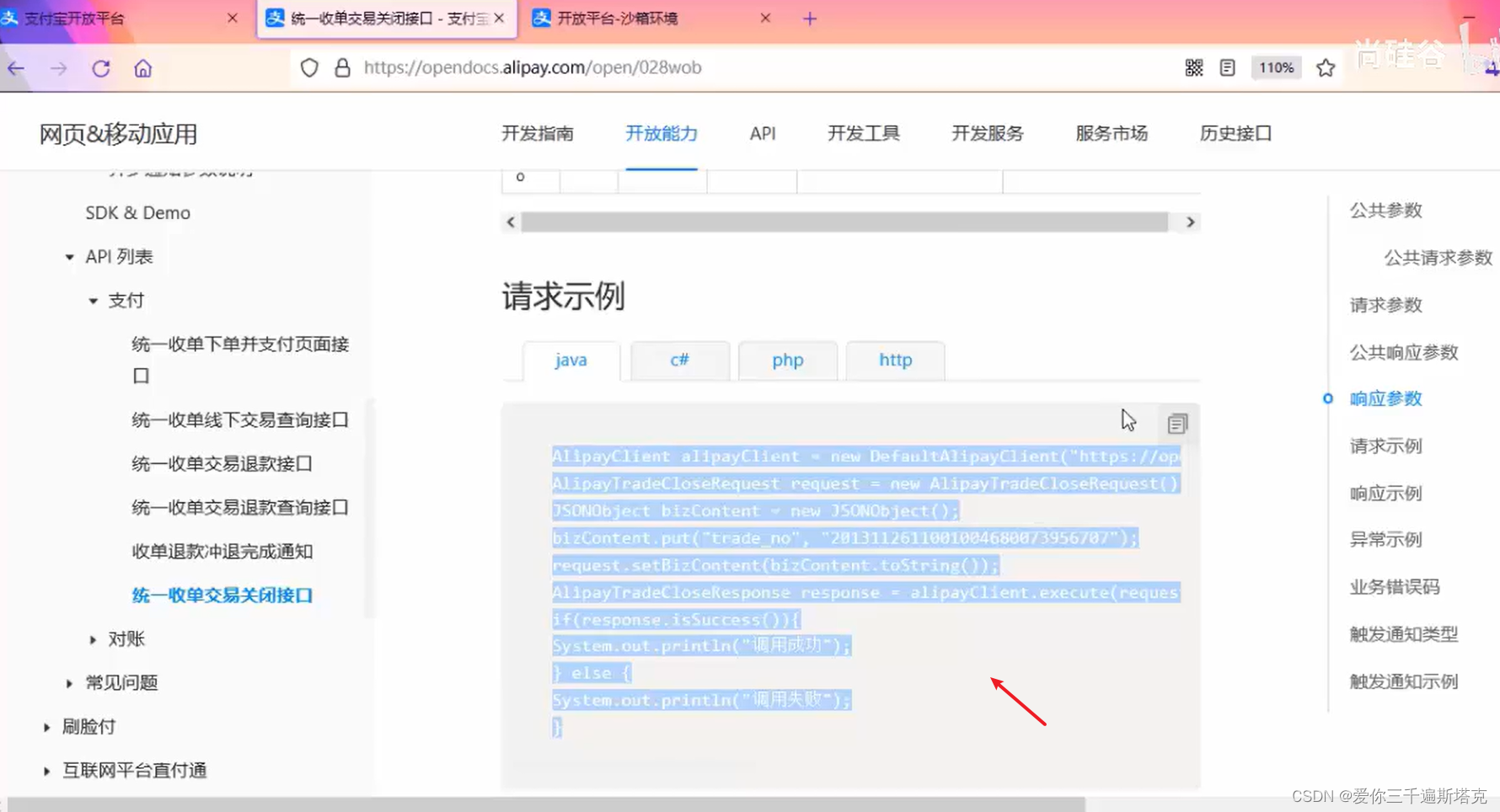The width and height of the screenshot is (1500, 812).
Task: Click the 110% zoom level indicator
Action: (1276, 67)
